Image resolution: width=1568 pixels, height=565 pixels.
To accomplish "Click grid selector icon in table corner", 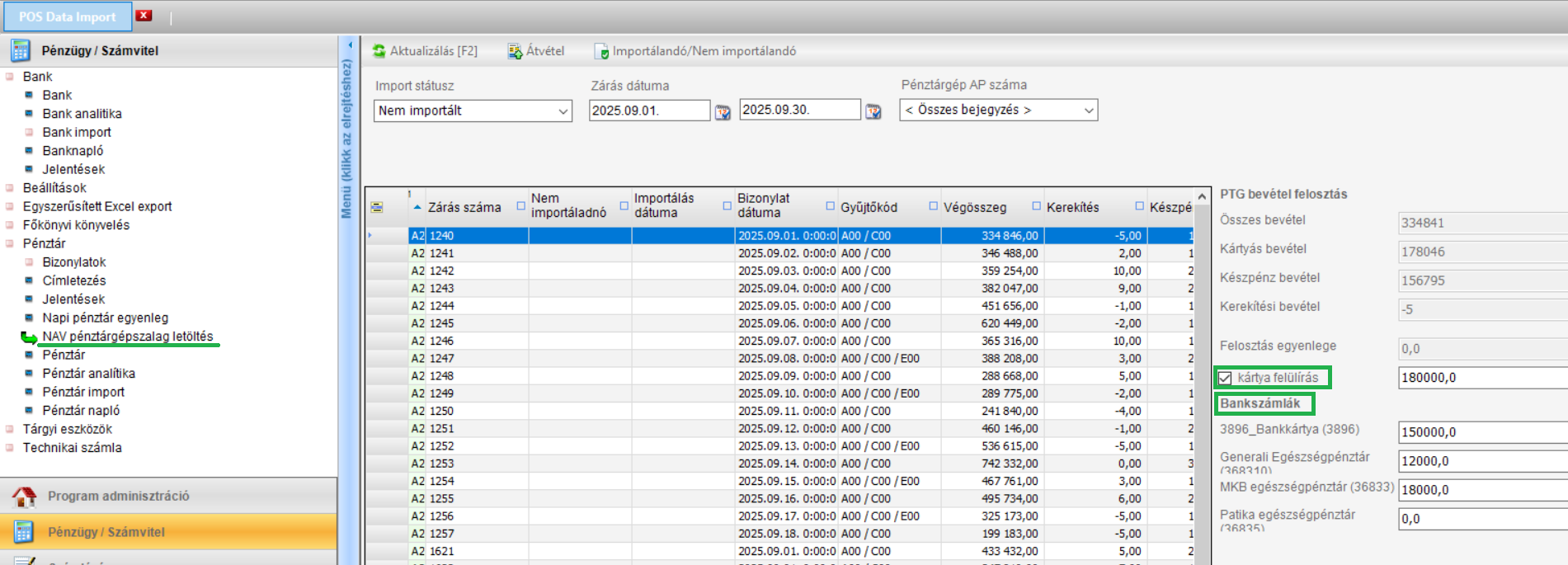I will coord(377,207).
